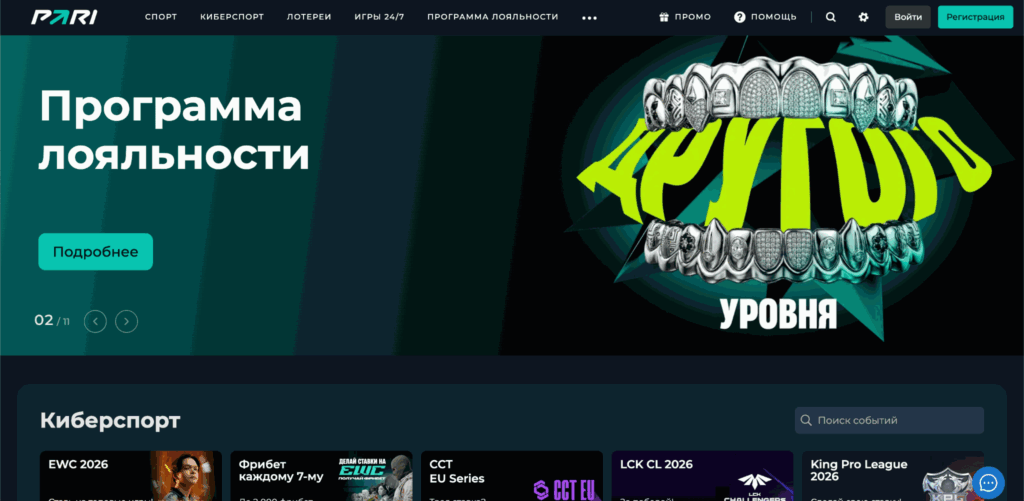
Task: Click the PARI logo
Action: pyautogui.click(x=64, y=17)
